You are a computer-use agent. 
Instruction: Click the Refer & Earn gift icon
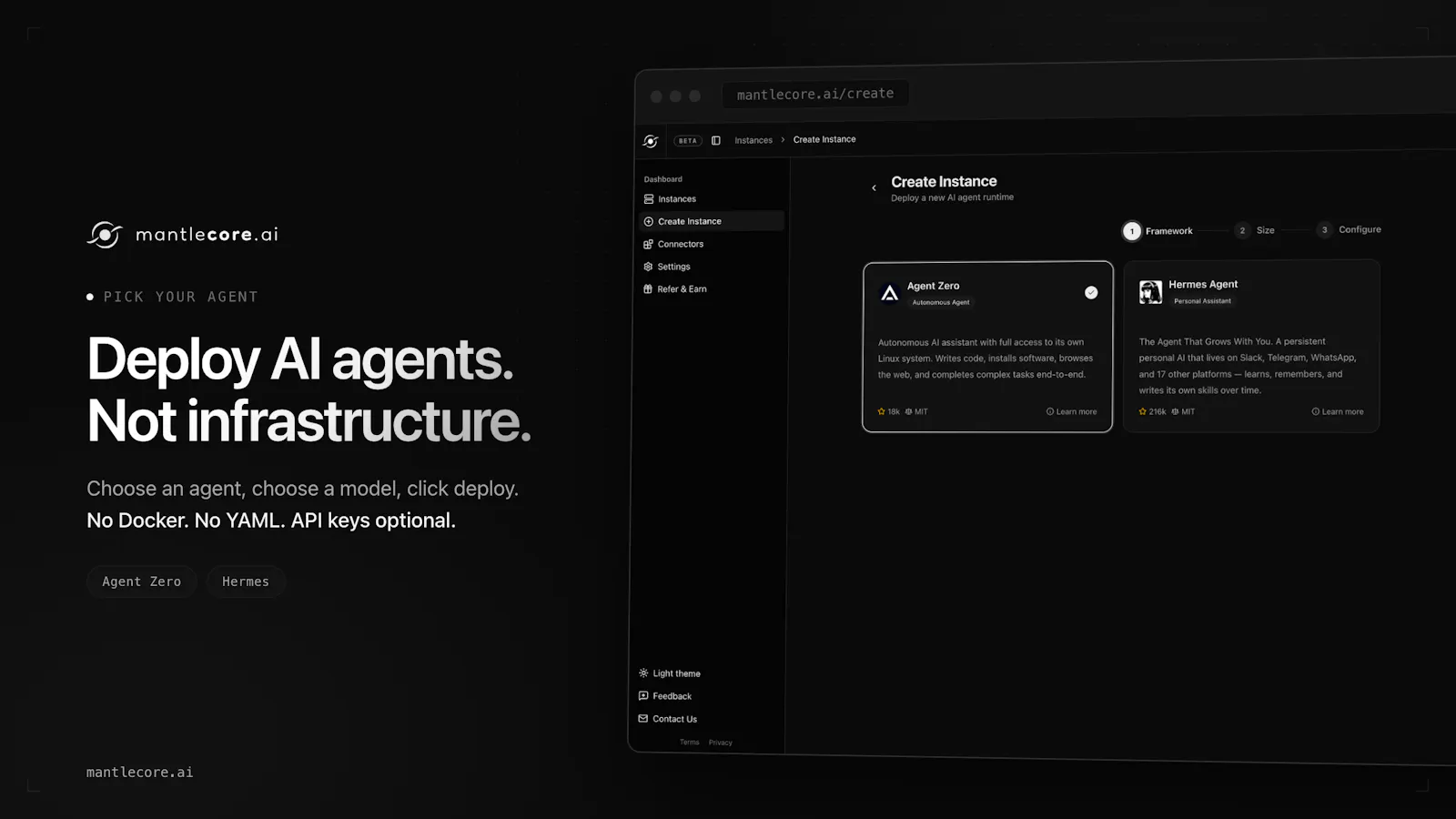tap(648, 289)
